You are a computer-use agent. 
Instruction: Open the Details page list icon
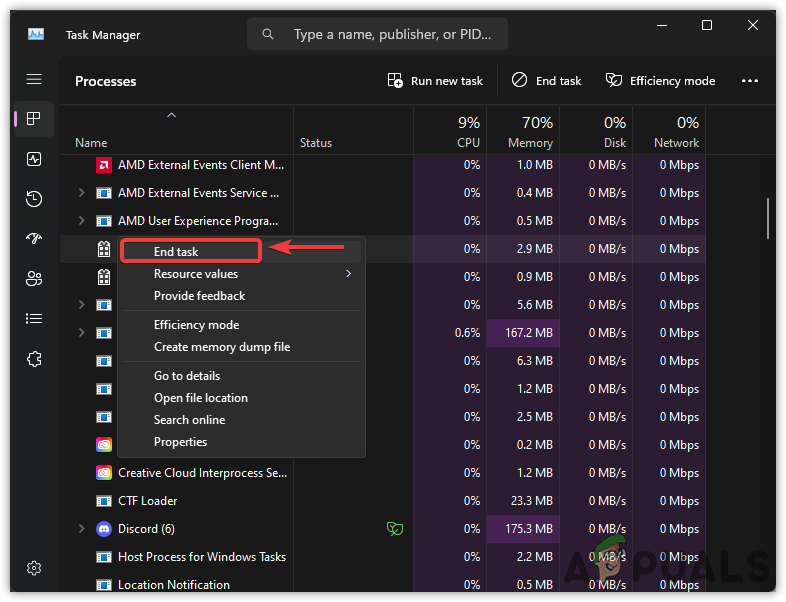34,319
